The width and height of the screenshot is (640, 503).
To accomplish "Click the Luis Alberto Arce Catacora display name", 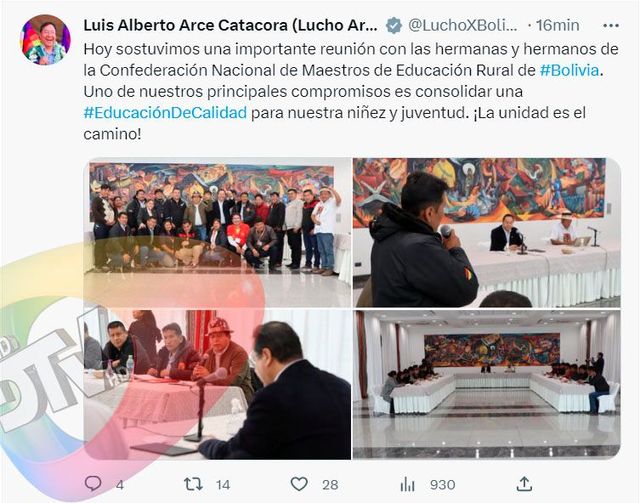I will point(231,25).
